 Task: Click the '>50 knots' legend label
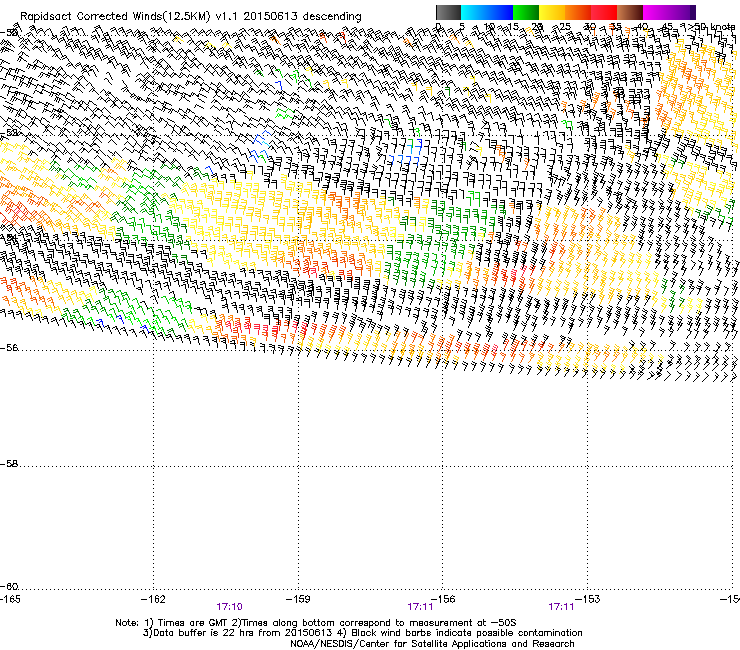[711, 27]
